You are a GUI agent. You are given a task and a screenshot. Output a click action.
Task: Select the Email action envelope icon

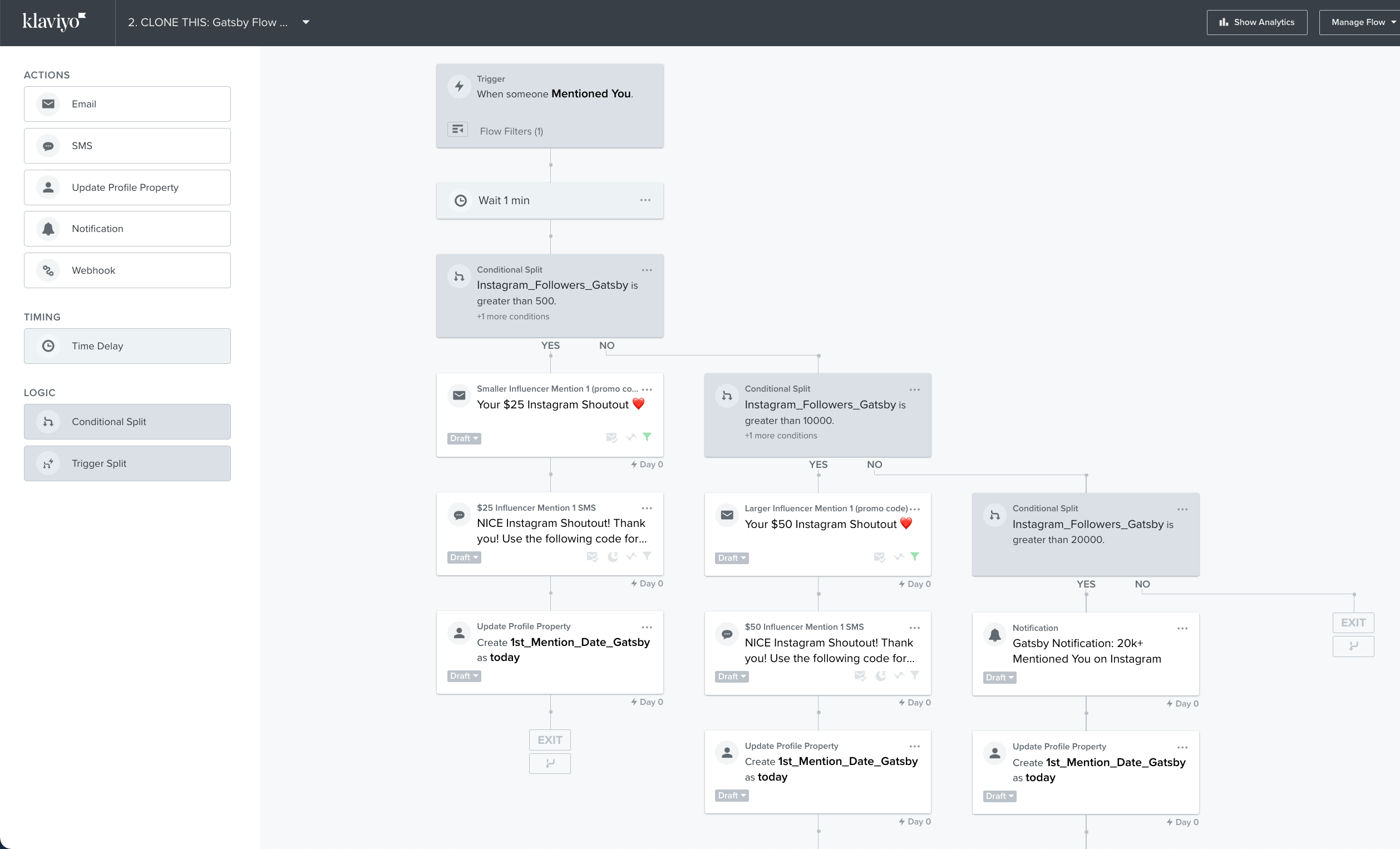point(48,104)
